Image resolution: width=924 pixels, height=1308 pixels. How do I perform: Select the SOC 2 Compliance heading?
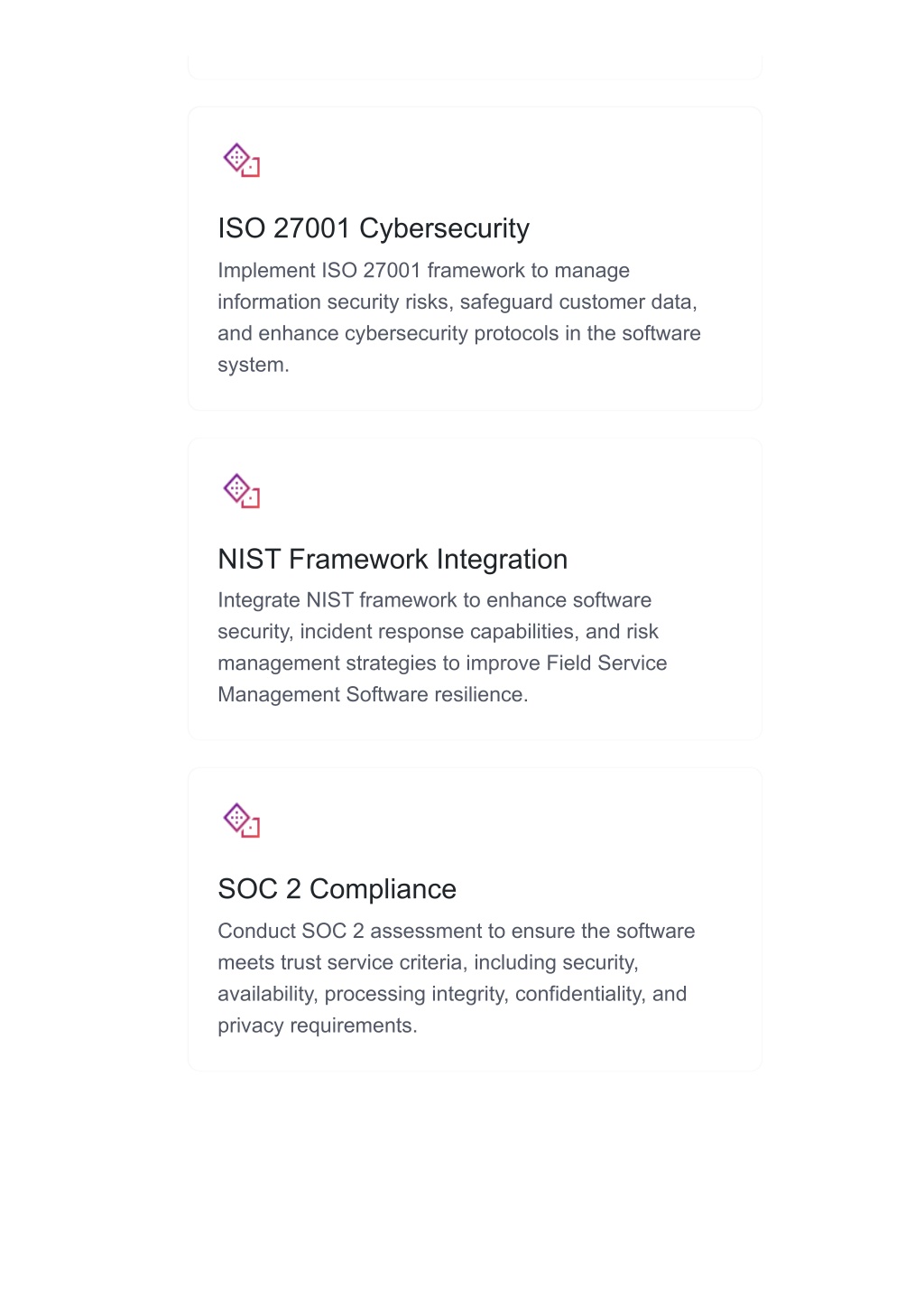point(337,889)
